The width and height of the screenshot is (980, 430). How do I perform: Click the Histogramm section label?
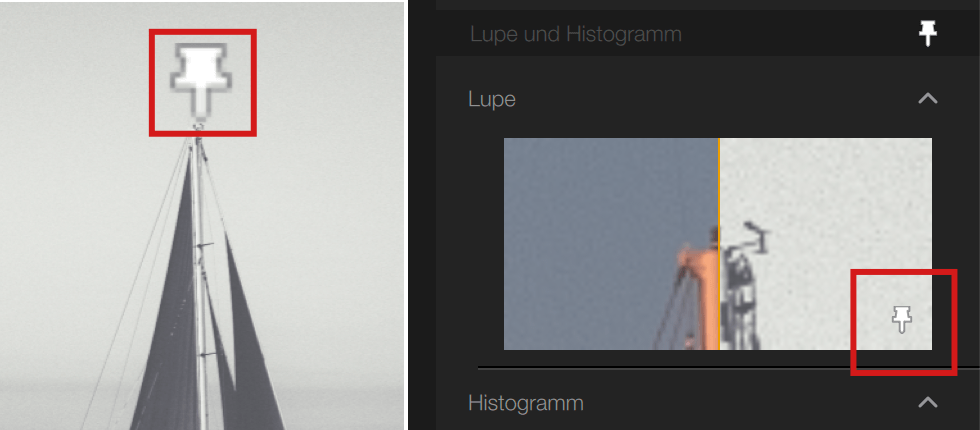click(526, 403)
